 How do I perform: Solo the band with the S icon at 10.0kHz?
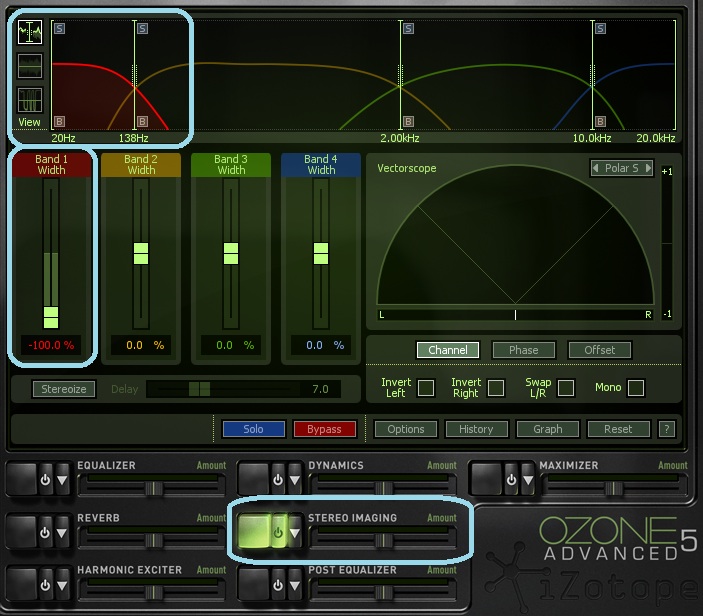click(x=601, y=29)
